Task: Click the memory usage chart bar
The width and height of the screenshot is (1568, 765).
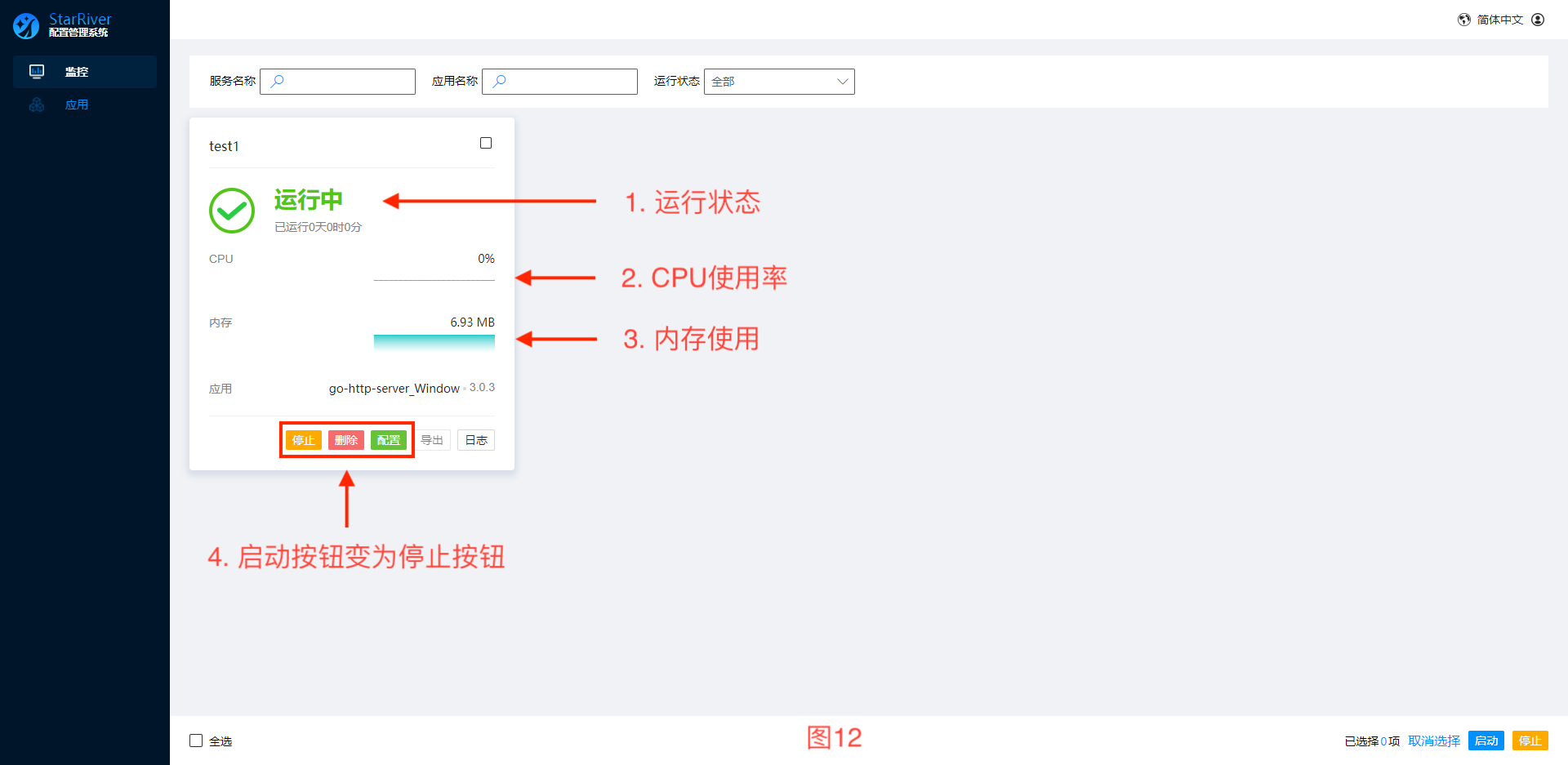Action: click(434, 342)
